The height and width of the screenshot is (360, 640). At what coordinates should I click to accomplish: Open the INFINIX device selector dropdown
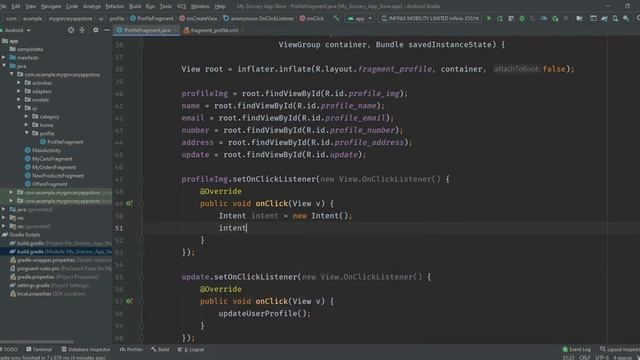coord(430,18)
